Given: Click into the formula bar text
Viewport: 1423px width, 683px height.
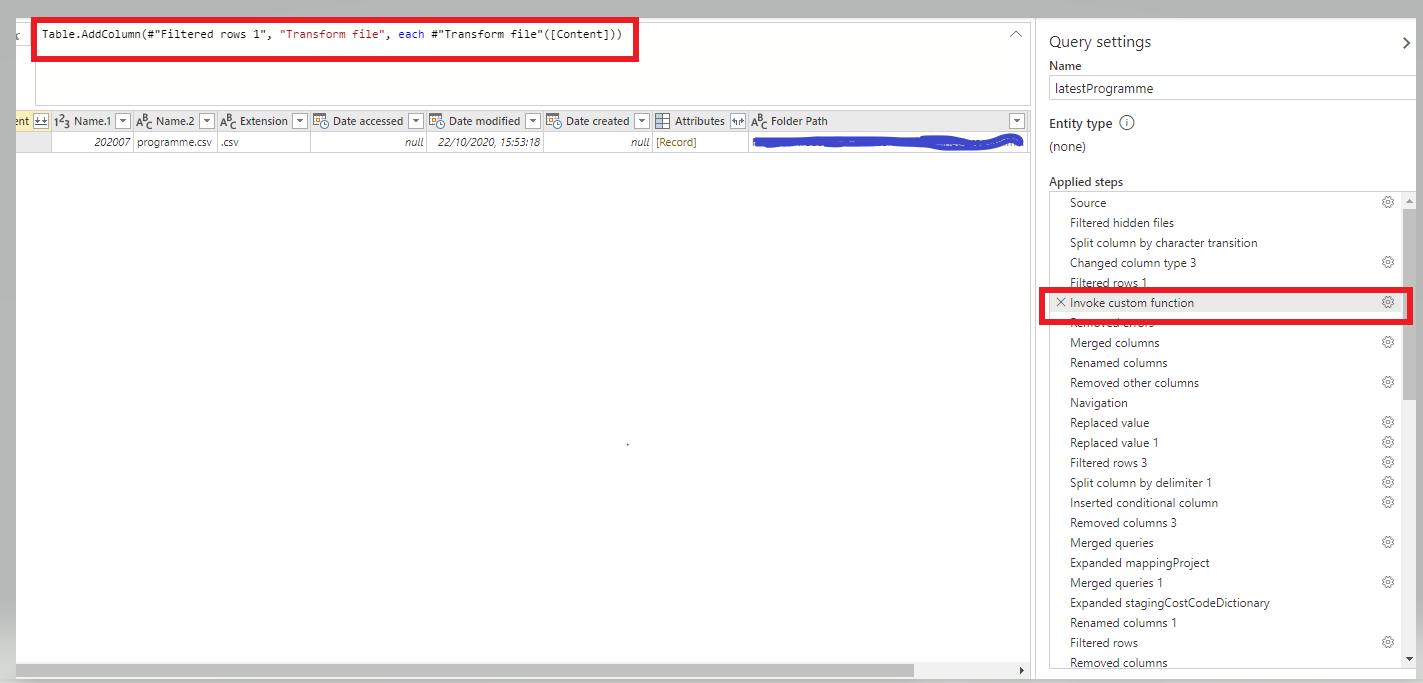Looking at the screenshot, I should click(x=332, y=34).
